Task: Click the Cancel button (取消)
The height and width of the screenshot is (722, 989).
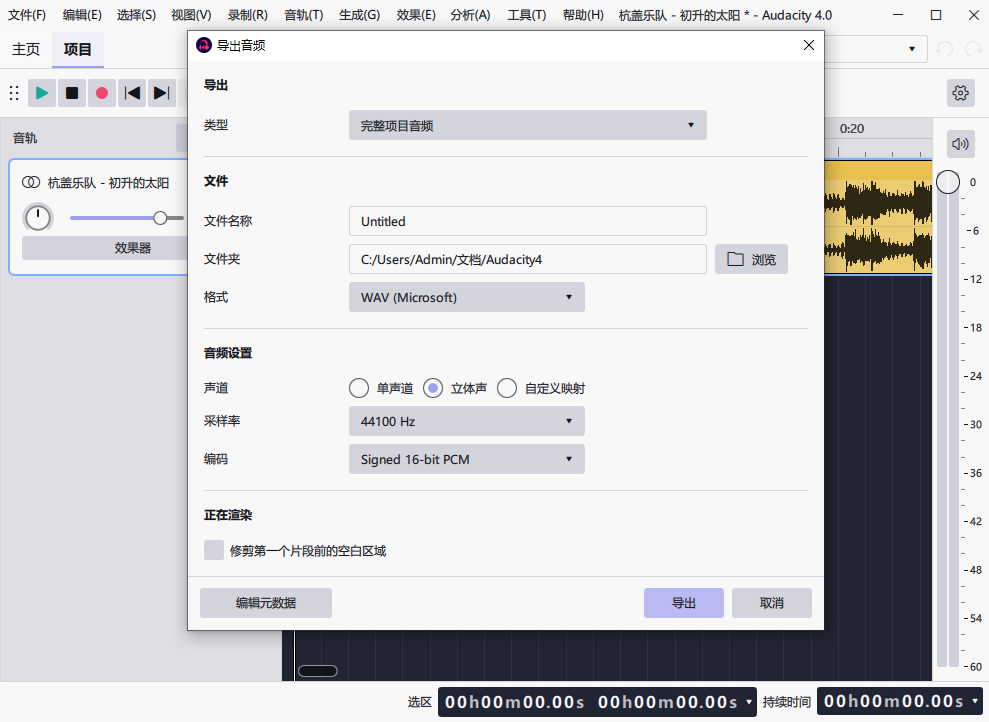Action: coord(771,603)
